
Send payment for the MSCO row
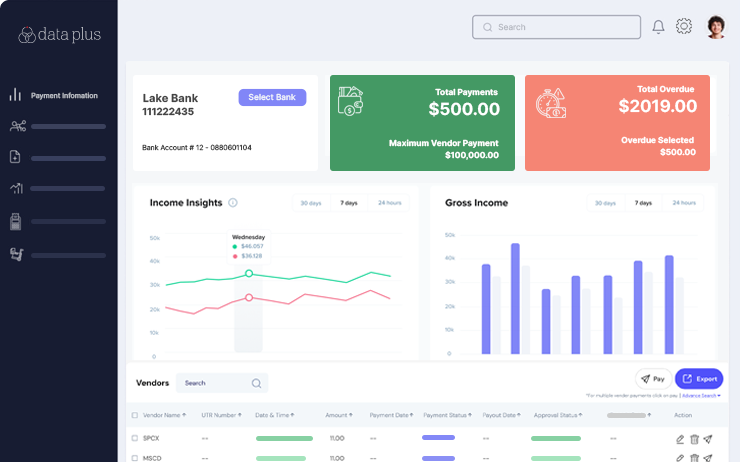coord(707,458)
